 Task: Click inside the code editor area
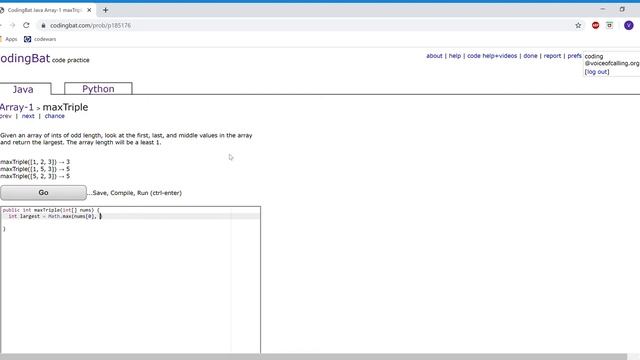131,280
